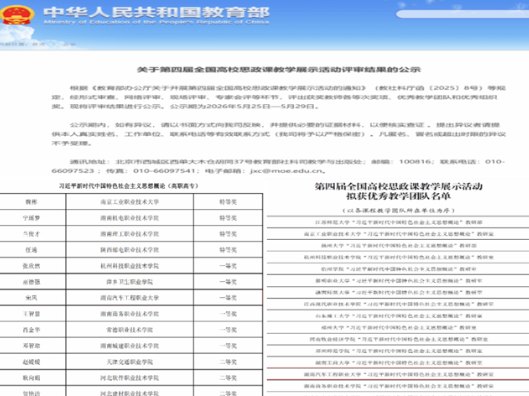Click the 湖南理工职业技术学院 cell
529x396 pixels.
(x=130, y=234)
